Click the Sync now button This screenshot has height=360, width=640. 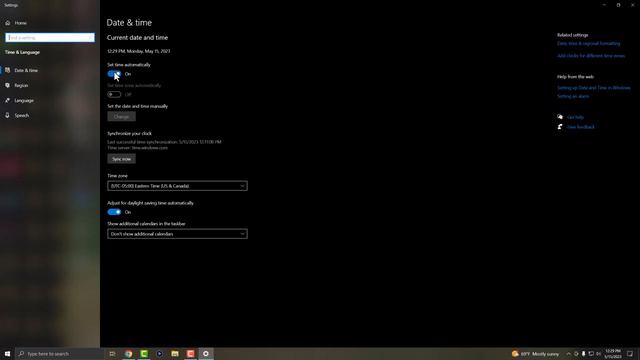pos(121,159)
